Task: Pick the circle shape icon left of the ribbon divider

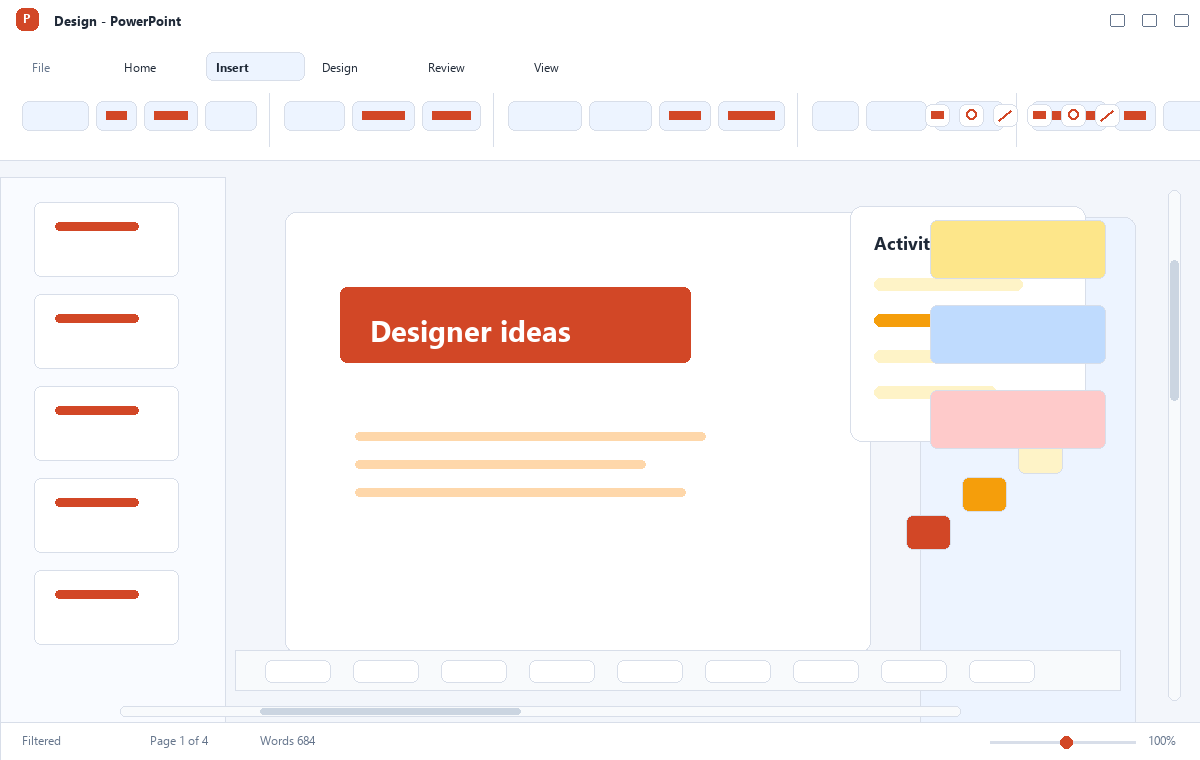Action: click(971, 115)
